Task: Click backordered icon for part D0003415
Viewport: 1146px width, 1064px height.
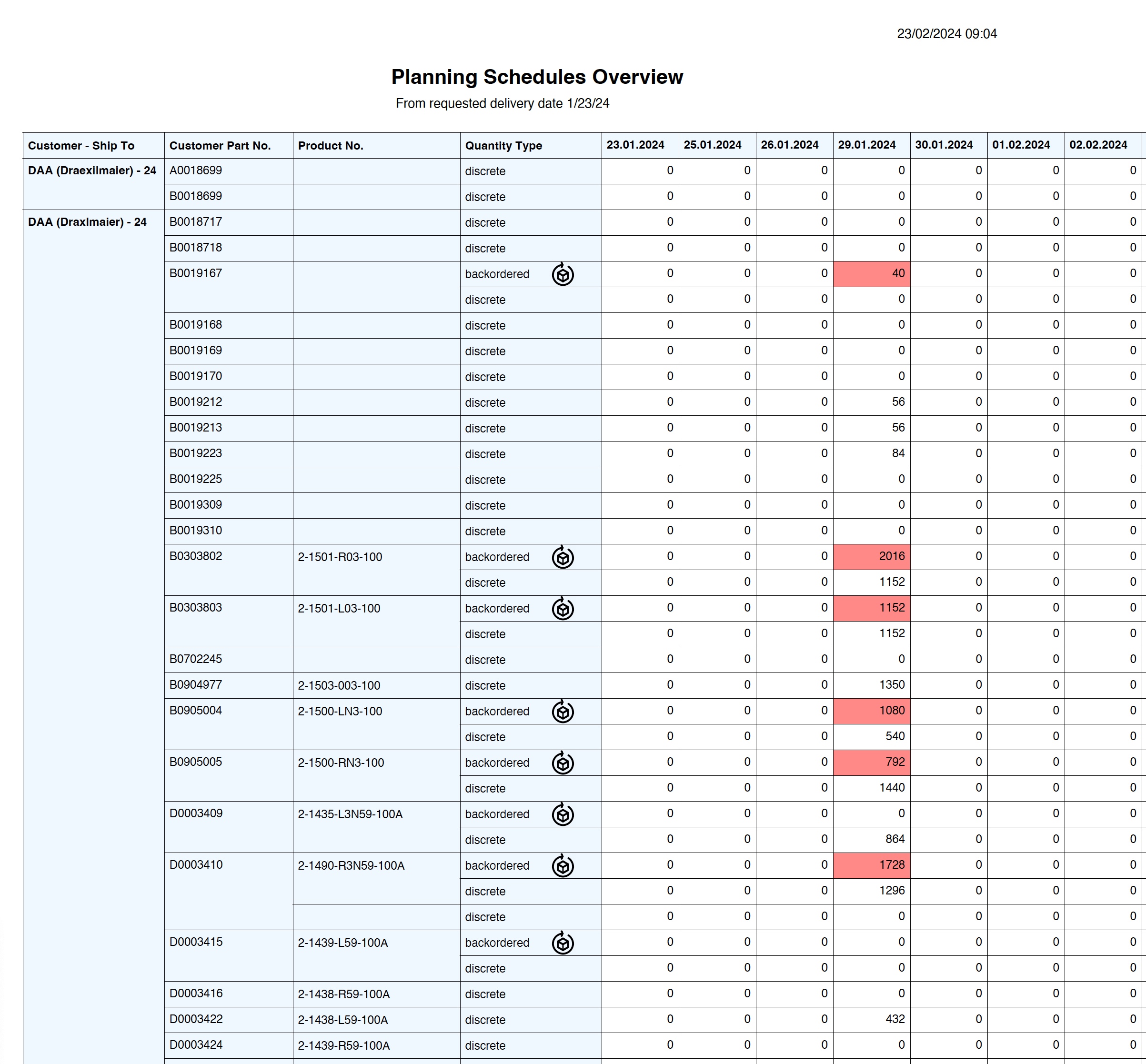Action: pyautogui.click(x=563, y=943)
